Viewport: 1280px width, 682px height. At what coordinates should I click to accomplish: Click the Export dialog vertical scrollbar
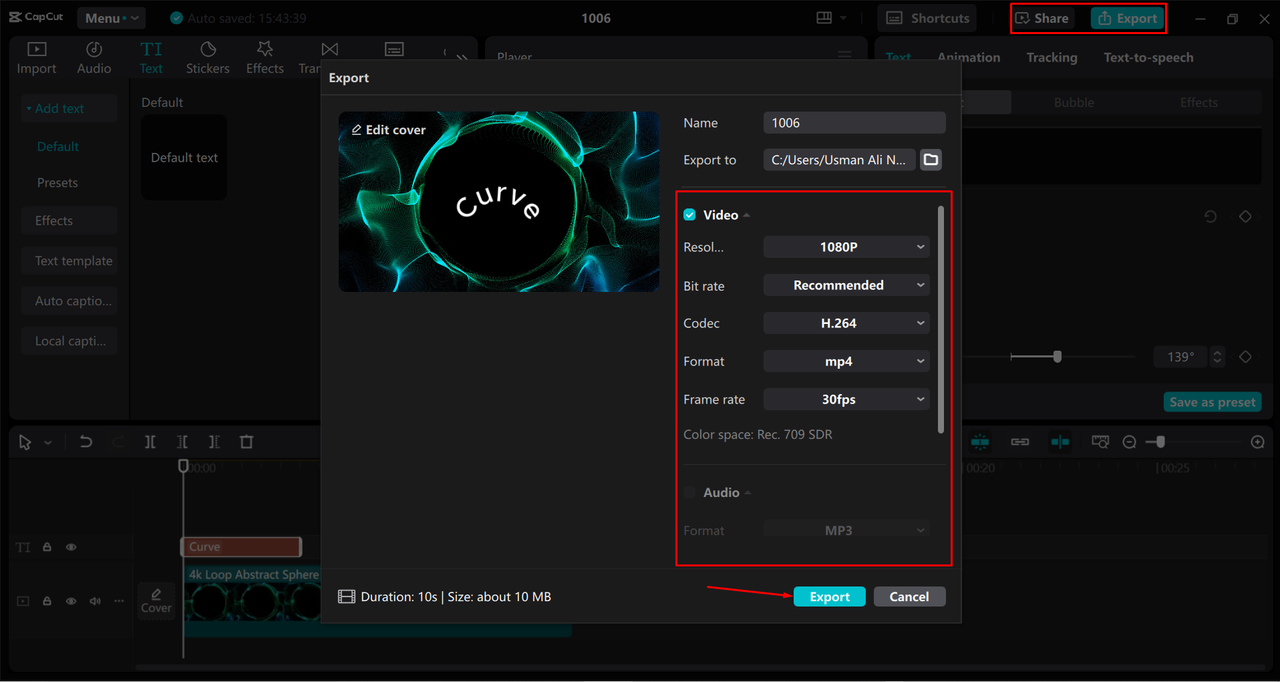pos(940,320)
